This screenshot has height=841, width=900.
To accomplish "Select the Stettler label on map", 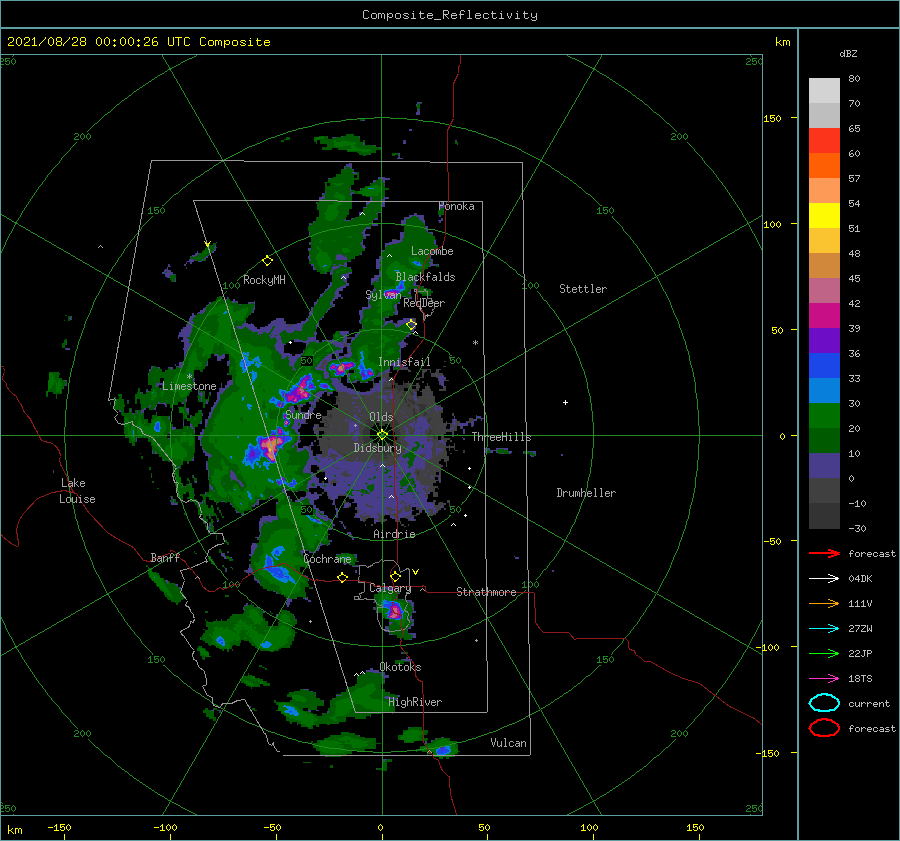I will (x=583, y=289).
